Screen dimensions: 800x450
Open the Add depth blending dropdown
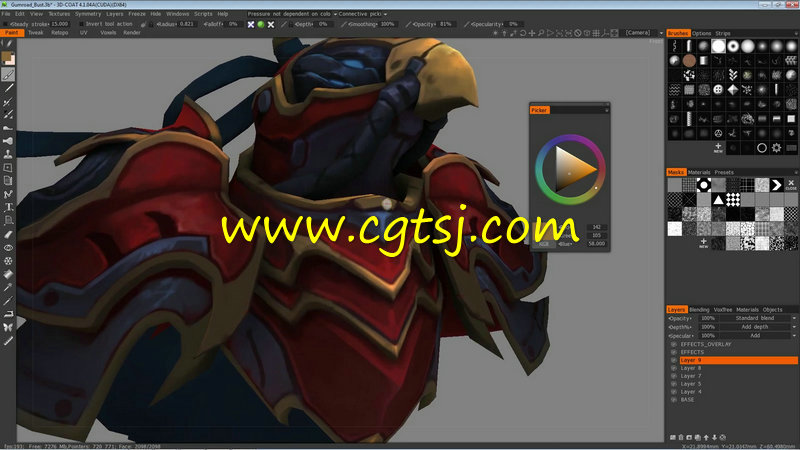point(758,327)
